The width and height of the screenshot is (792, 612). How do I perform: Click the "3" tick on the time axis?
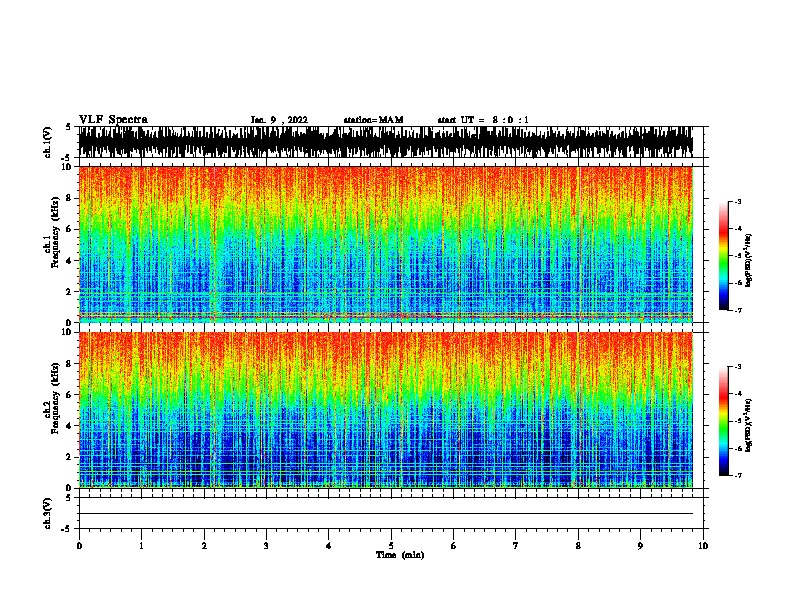pyautogui.click(x=266, y=546)
